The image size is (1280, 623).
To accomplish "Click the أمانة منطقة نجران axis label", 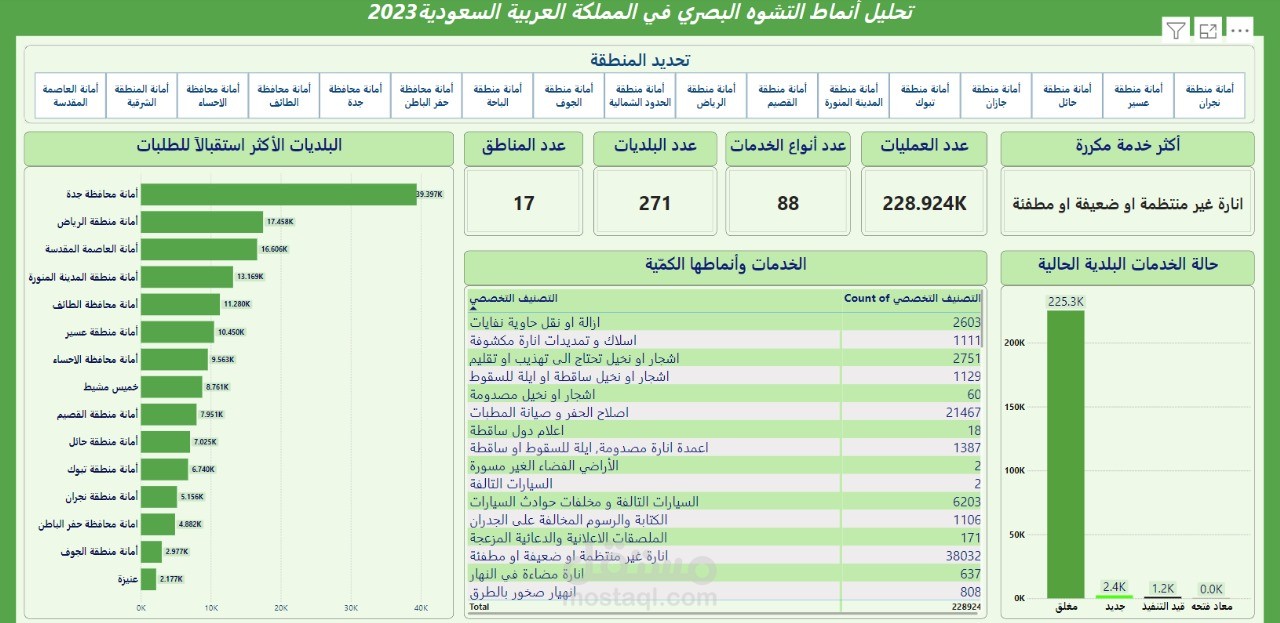I will click(100, 497).
